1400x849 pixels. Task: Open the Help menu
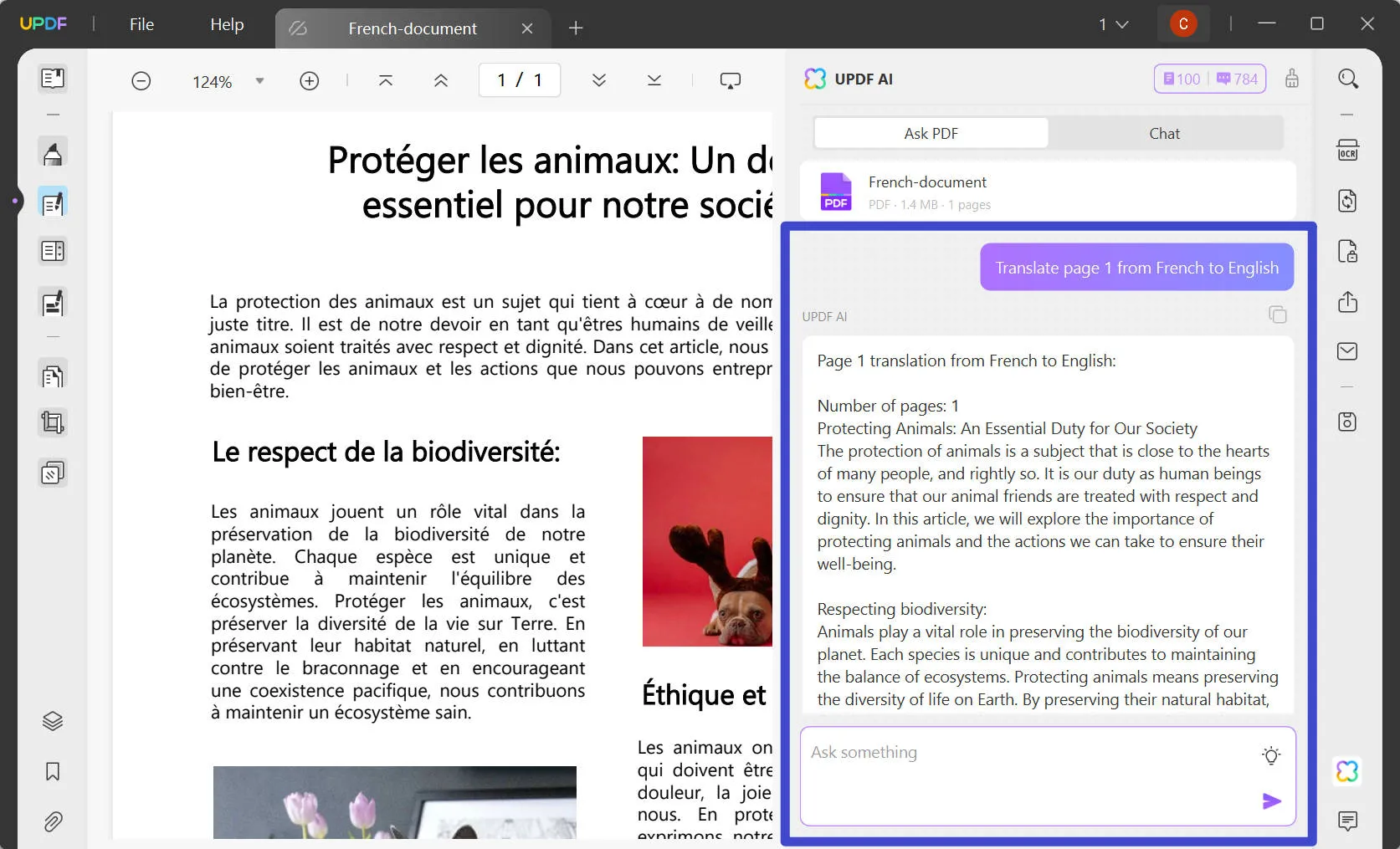tap(227, 24)
